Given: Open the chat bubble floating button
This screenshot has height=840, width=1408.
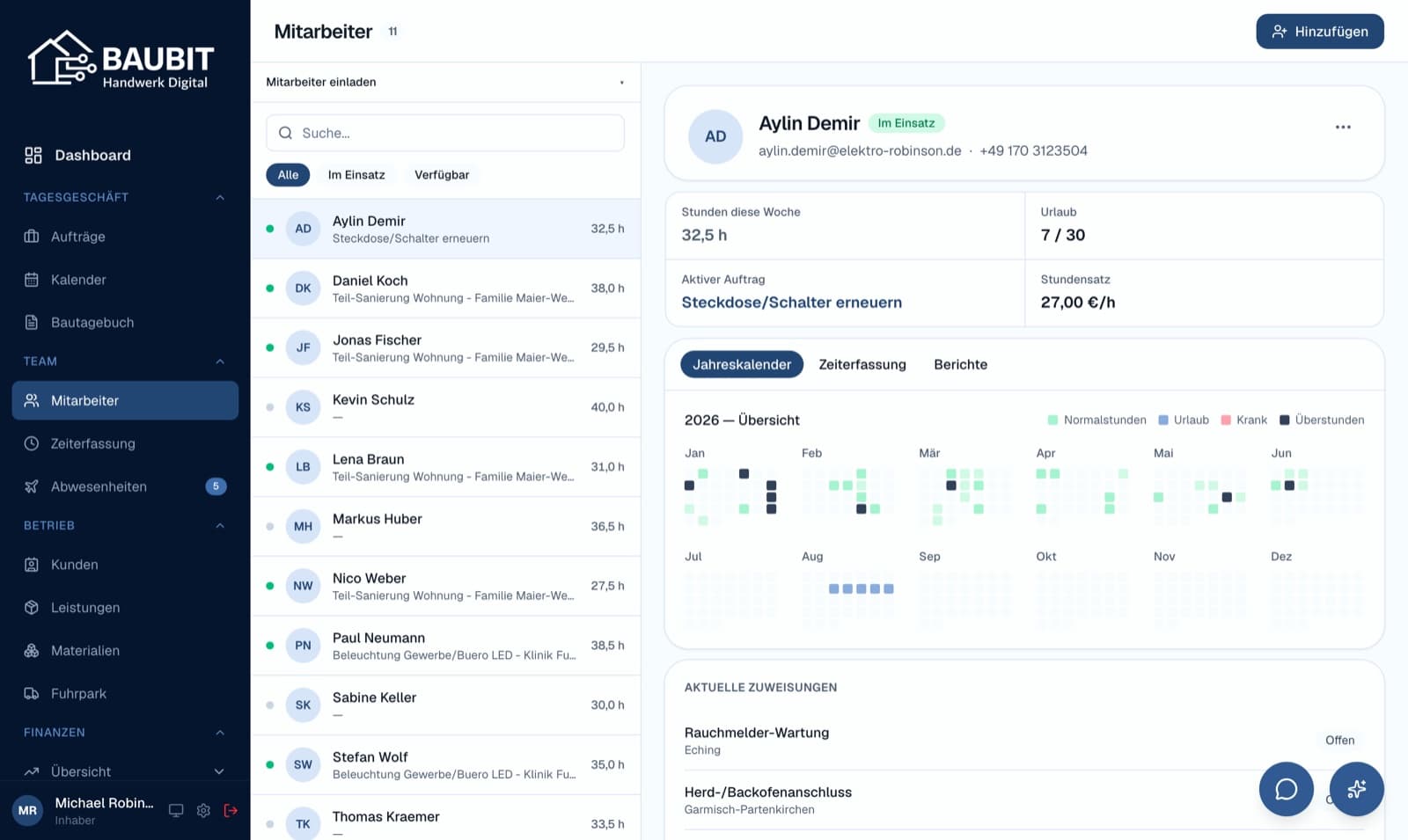Looking at the screenshot, I should point(1286,789).
